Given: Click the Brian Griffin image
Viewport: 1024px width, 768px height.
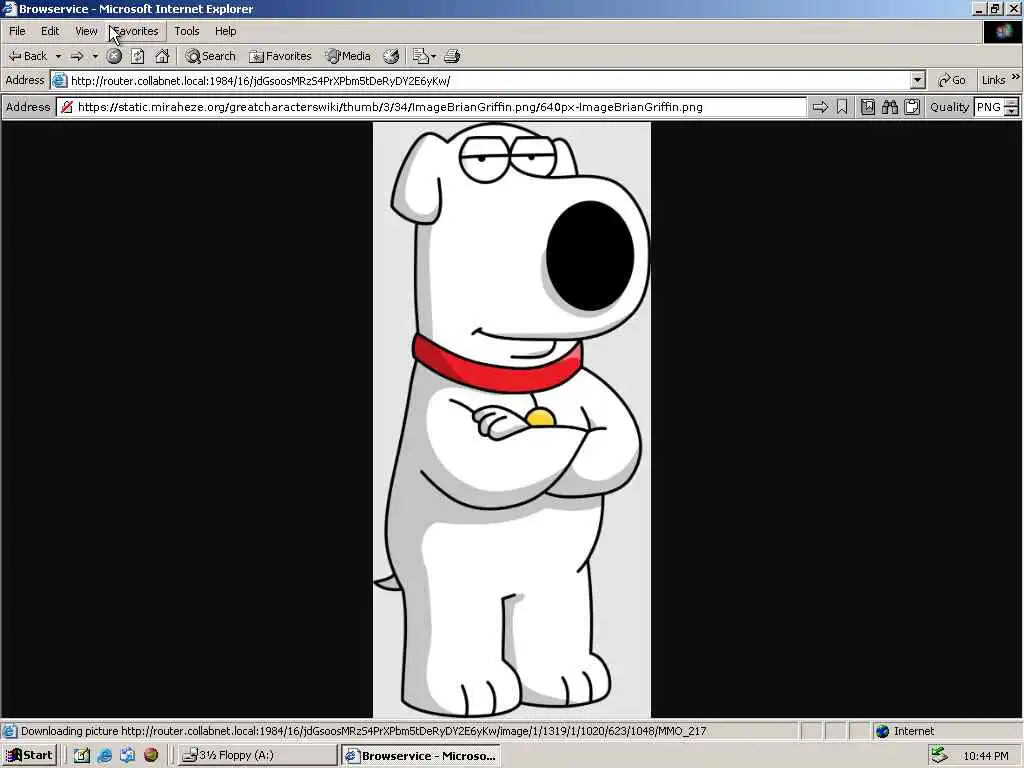Looking at the screenshot, I should [x=512, y=420].
